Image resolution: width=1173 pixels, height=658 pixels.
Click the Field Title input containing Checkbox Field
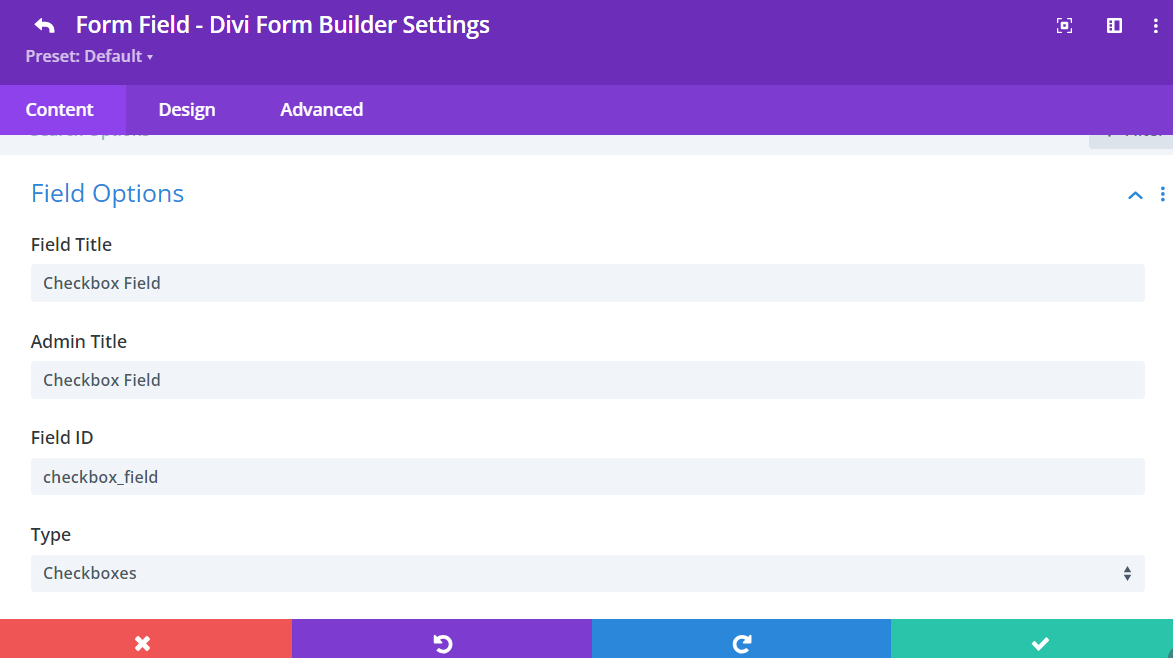pos(588,283)
